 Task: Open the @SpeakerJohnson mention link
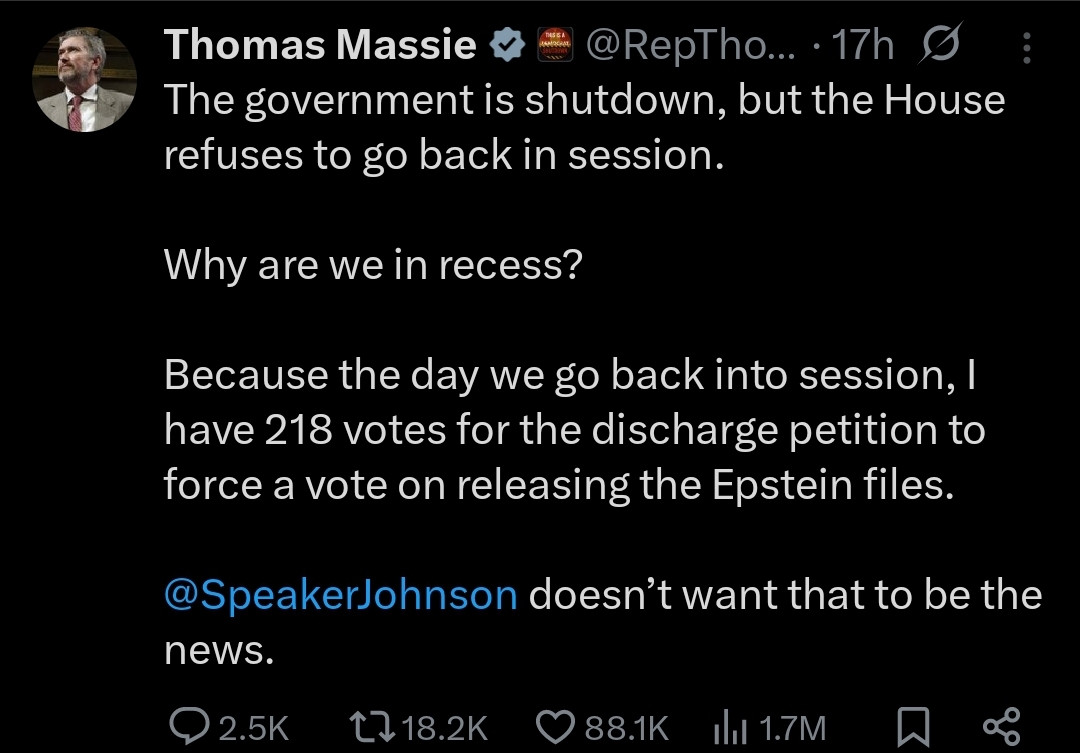tap(340, 595)
